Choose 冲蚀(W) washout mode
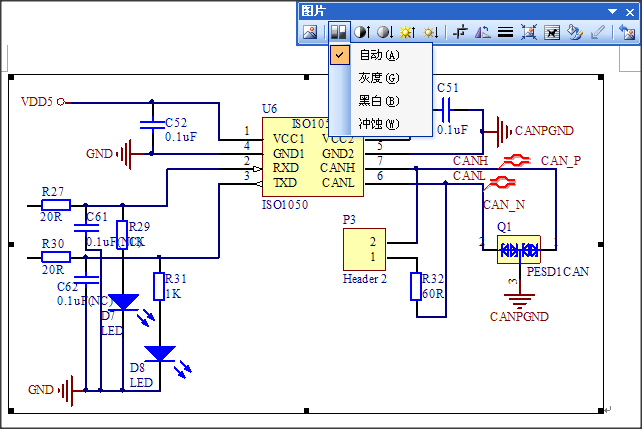The width and height of the screenshot is (642, 429). click(381, 124)
